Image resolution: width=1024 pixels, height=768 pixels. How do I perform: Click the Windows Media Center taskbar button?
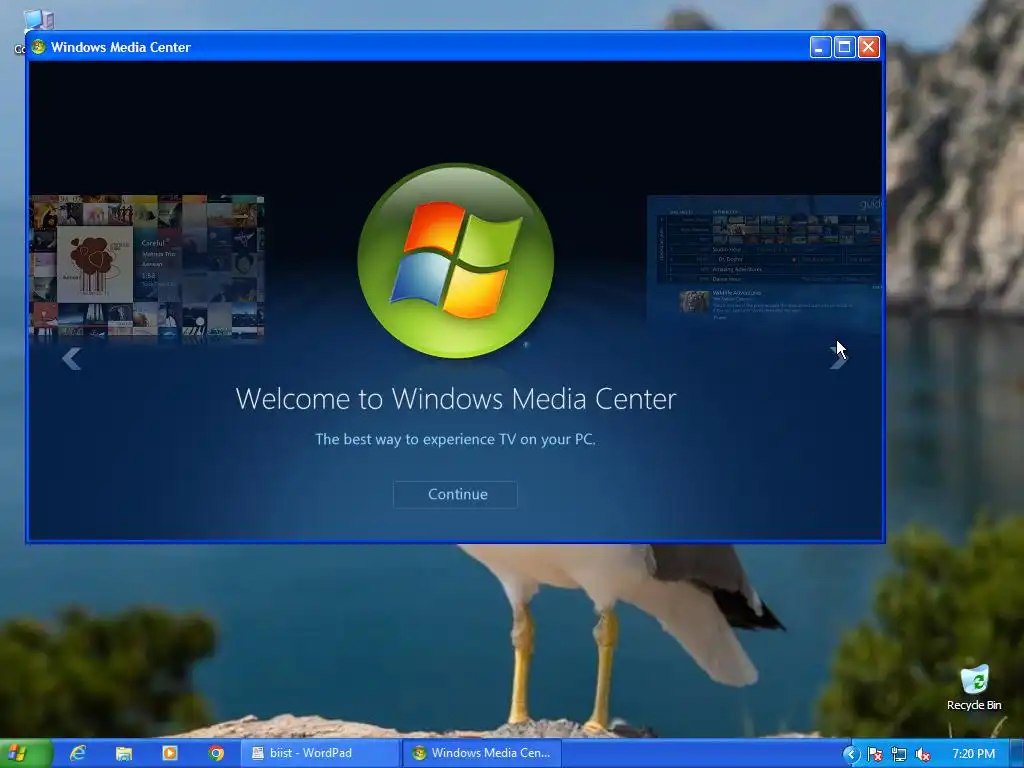[x=481, y=754]
